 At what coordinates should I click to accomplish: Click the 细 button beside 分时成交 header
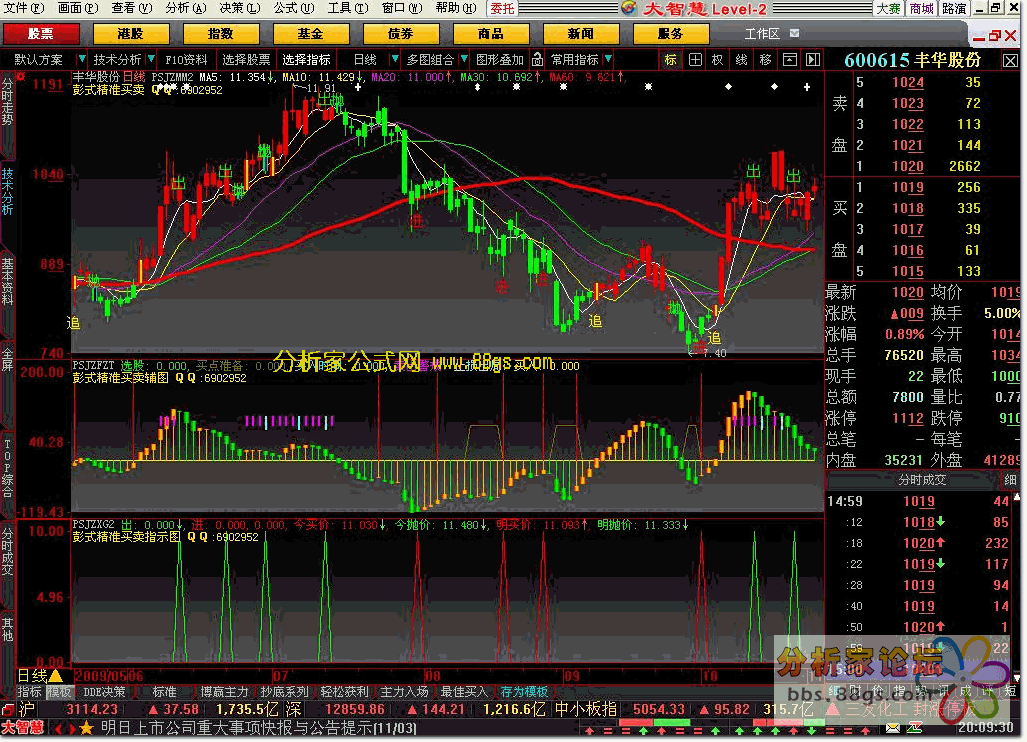click(x=1009, y=480)
